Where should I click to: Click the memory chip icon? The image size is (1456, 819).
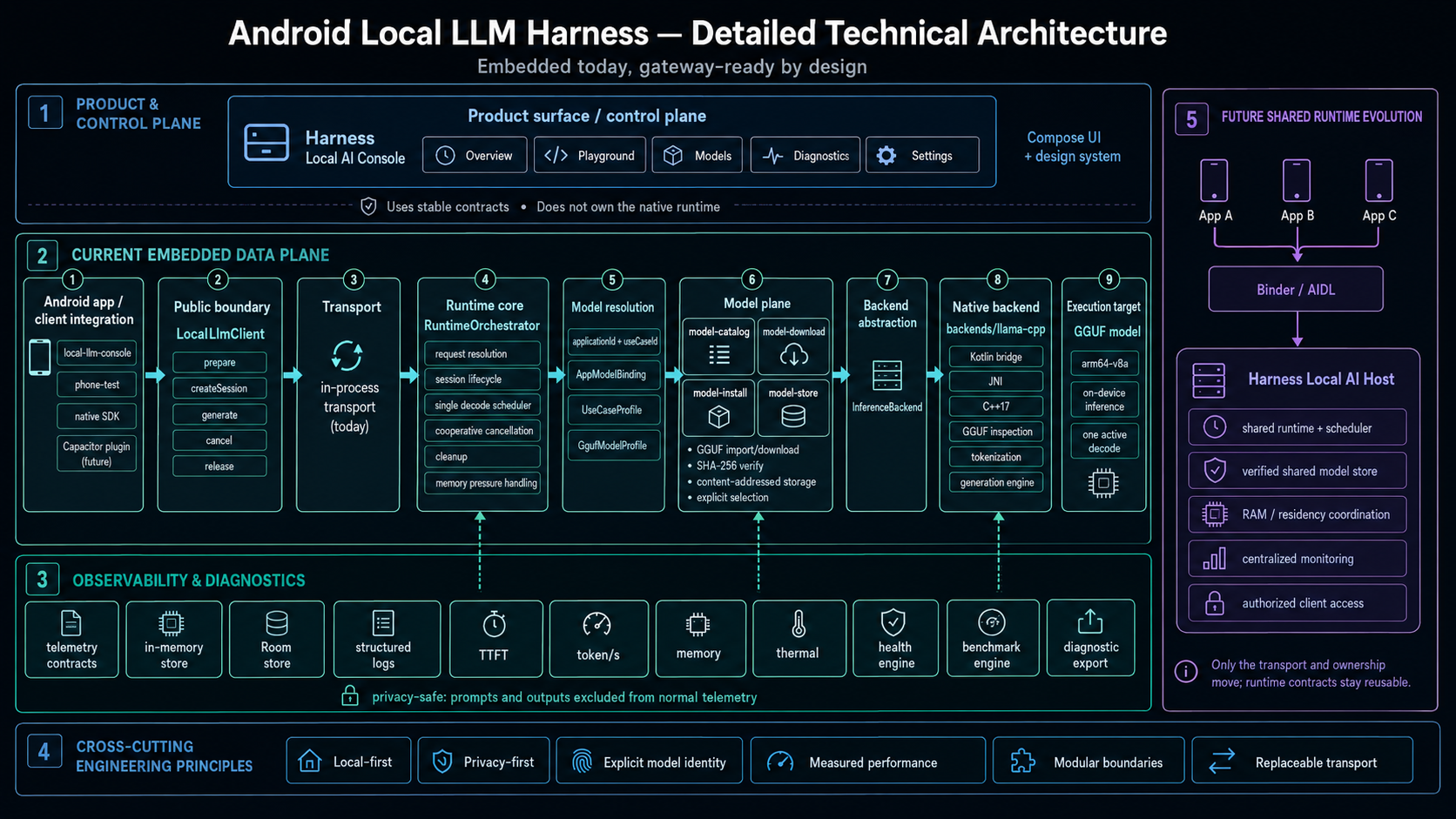698,624
